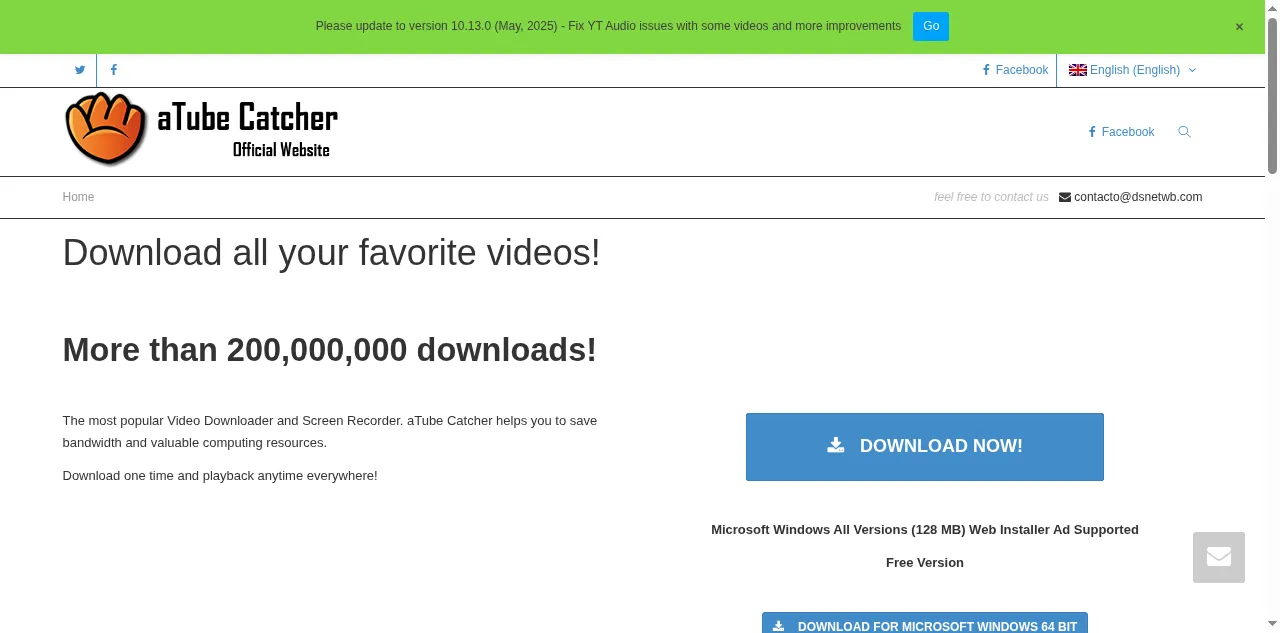Click the contacto@dsnetwb.com email link
The width and height of the screenshot is (1280, 633).
[x=1131, y=197]
